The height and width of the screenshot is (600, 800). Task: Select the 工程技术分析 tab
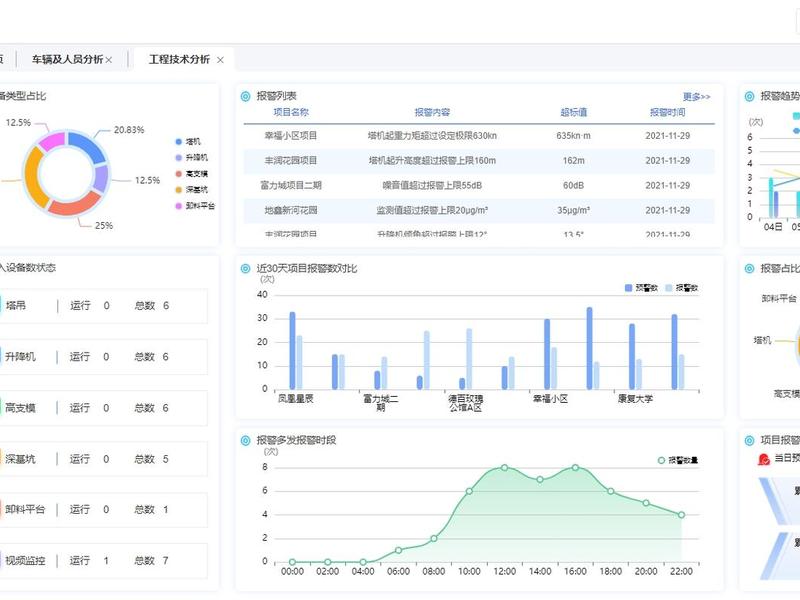coord(179,60)
